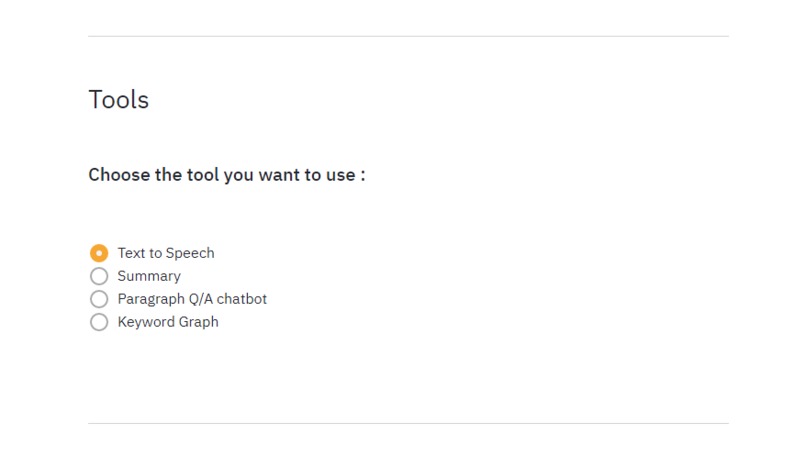Screen dimensions: 806x456
Task: Click the 'Keyword Graph' label text
Action: [x=168, y=322]
